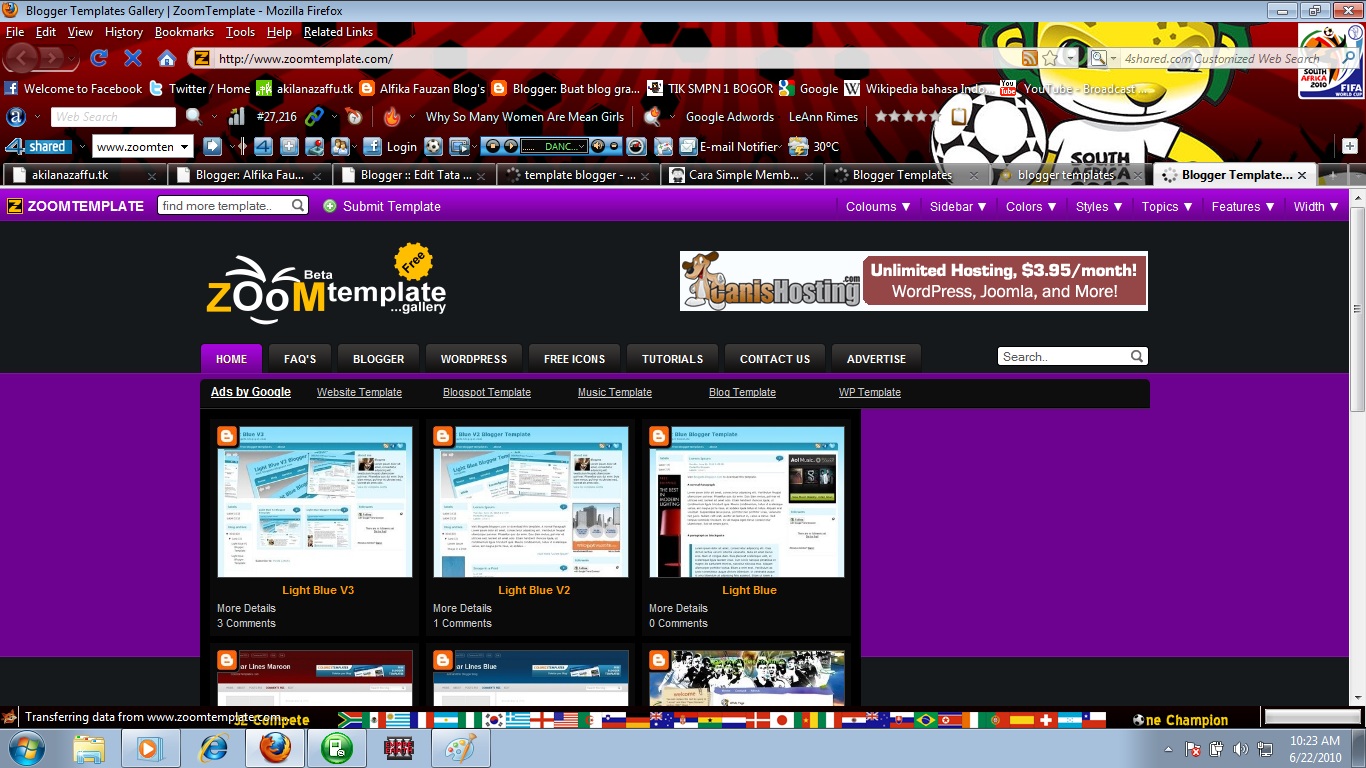Open the TUTORIALS navigation tab
Image resolution: width=1366 pixels, height=768 pixels.
[672, 359]
